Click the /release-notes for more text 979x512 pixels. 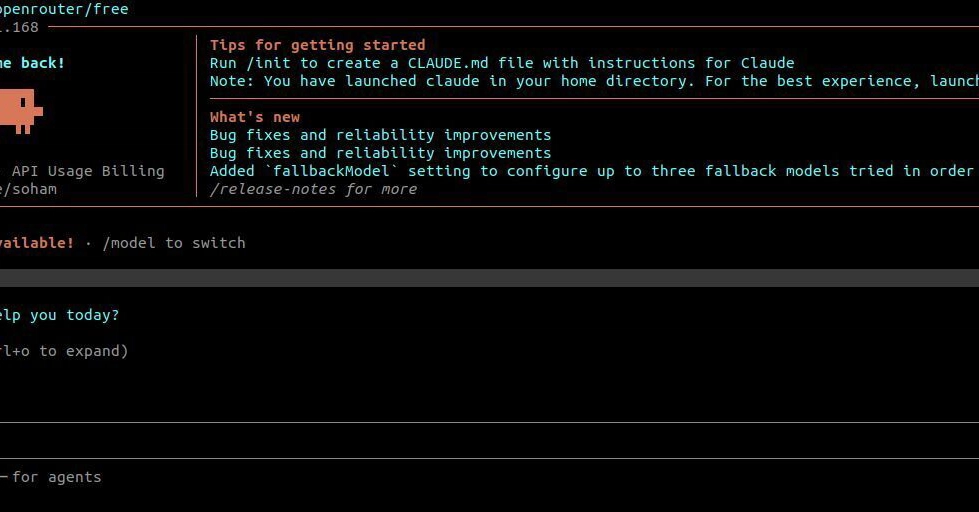click(x=313, y=189)
